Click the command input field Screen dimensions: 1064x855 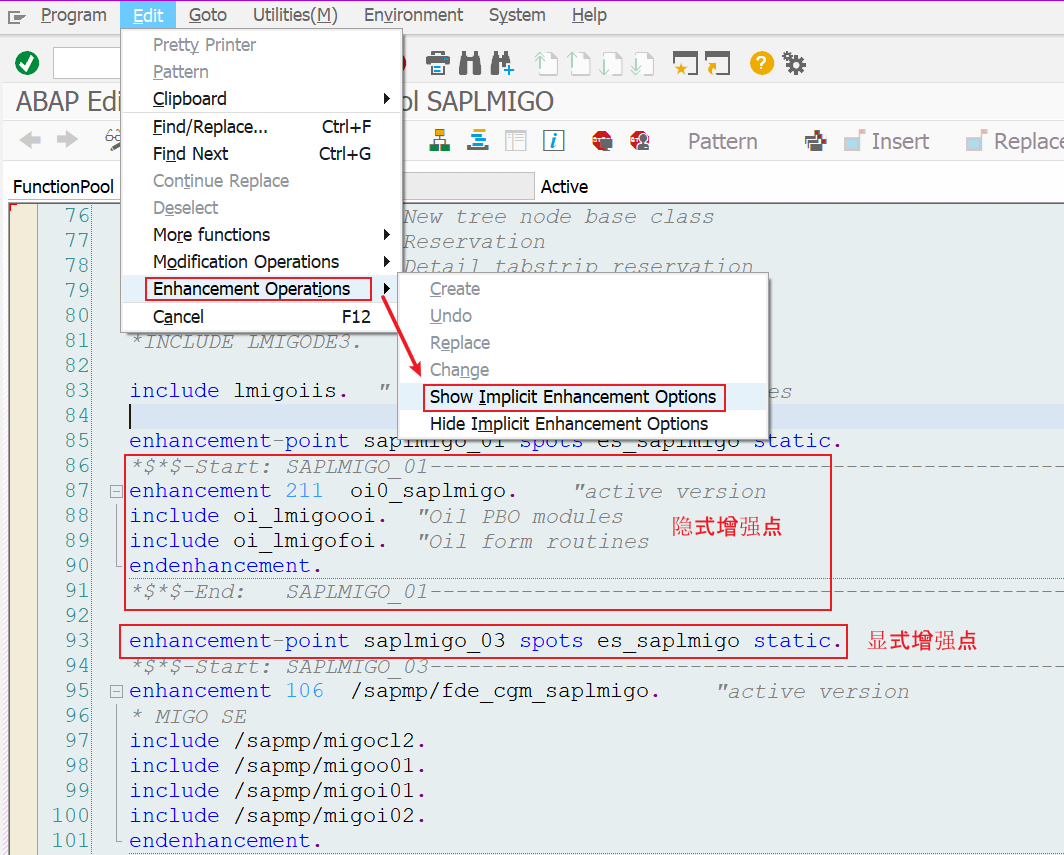pyautogui.click(x=87, y=63)
